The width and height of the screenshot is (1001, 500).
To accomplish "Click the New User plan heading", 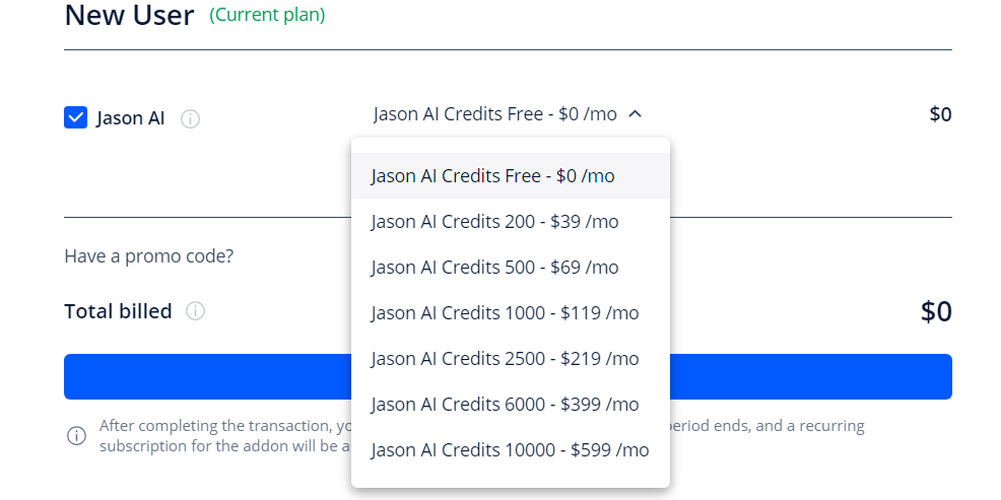I will 129,16.
